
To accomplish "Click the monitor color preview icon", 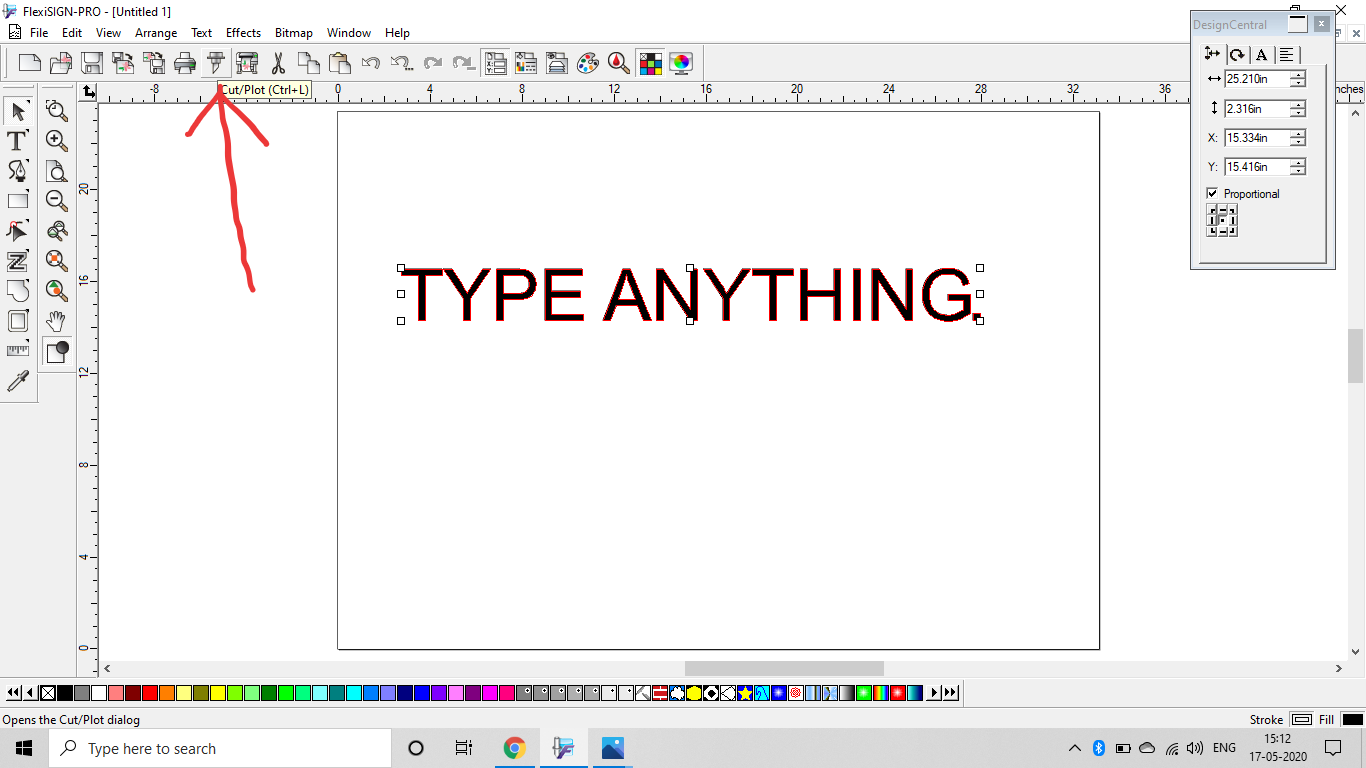I will (x=681, y=63).
